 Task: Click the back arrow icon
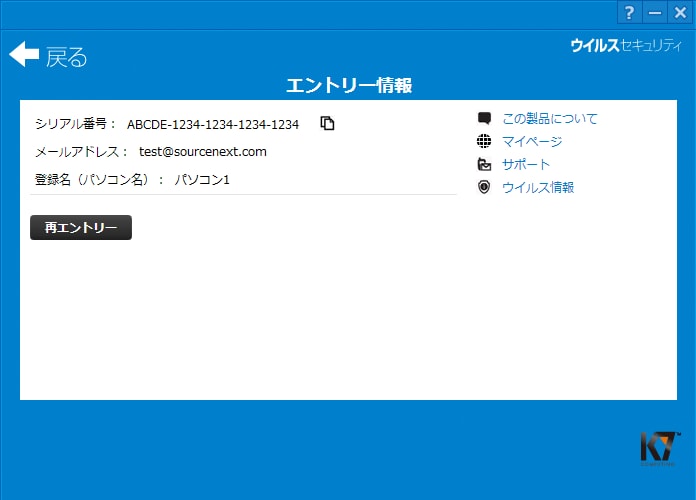tap(24, 54)
